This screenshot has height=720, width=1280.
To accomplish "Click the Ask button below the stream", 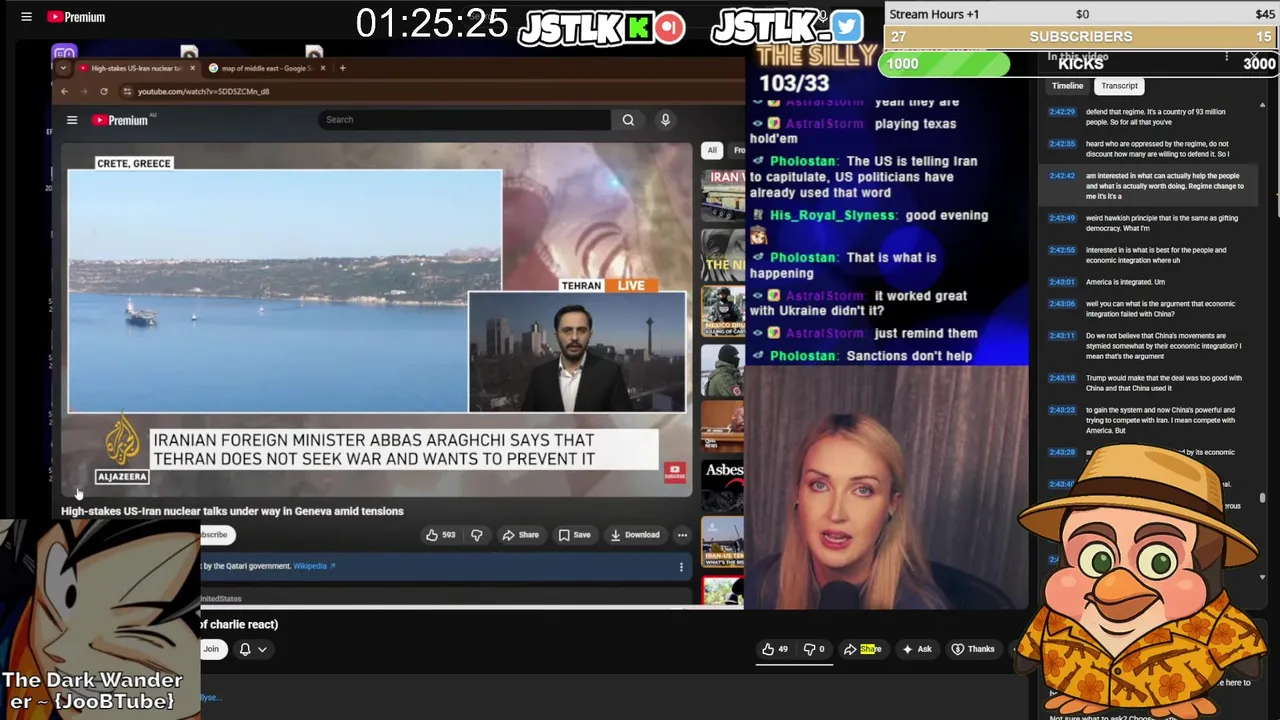I will pos(917,649).
